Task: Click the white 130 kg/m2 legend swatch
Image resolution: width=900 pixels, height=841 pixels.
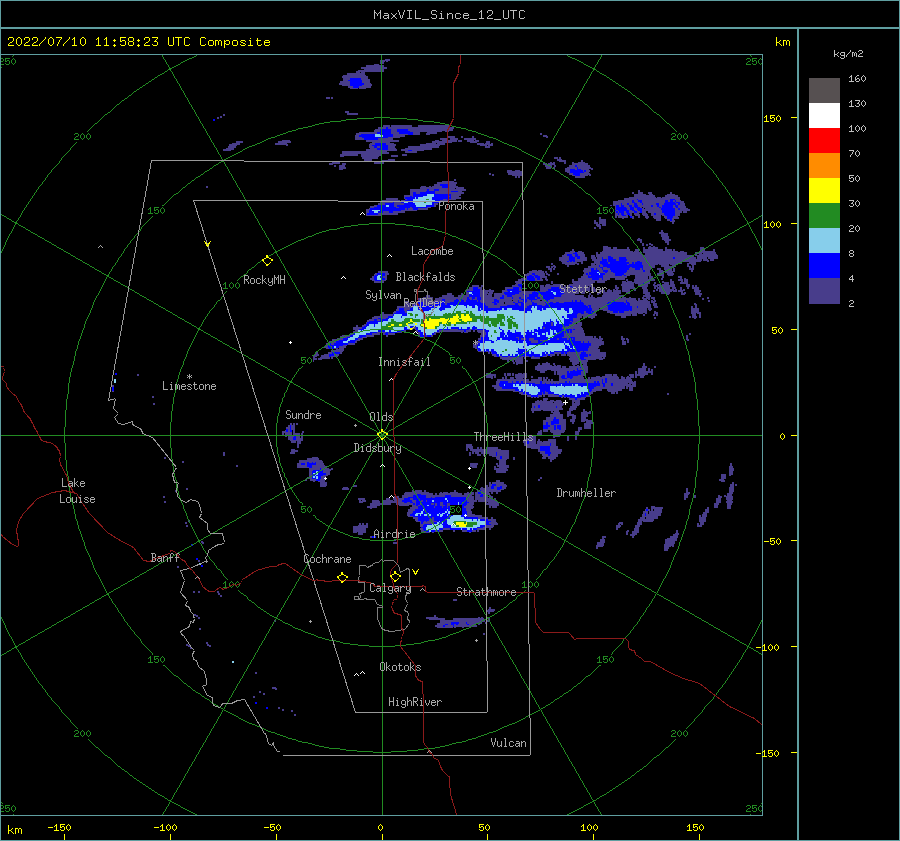Action: click(824, 115)
